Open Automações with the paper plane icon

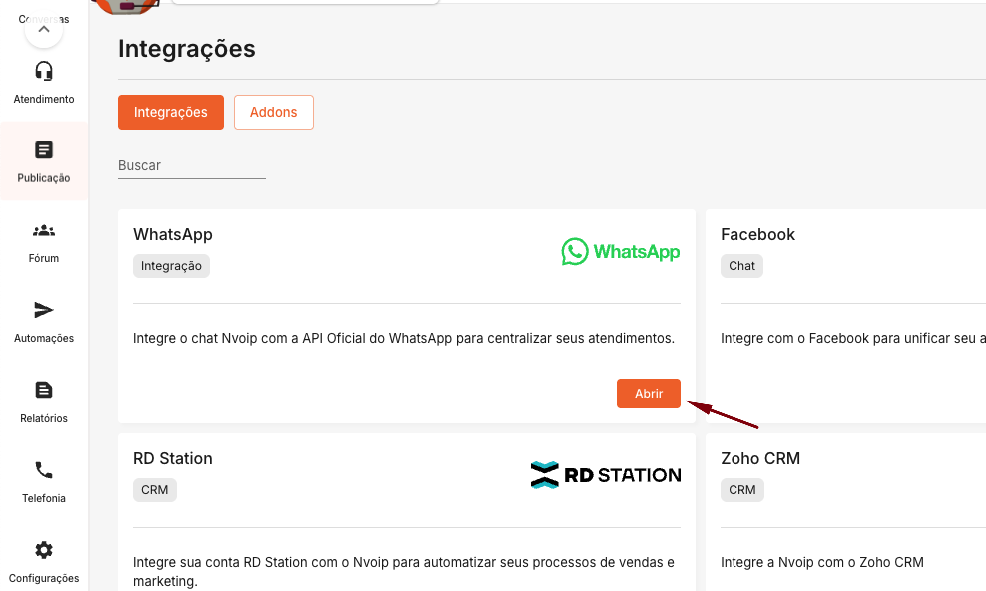pos(44,310)
